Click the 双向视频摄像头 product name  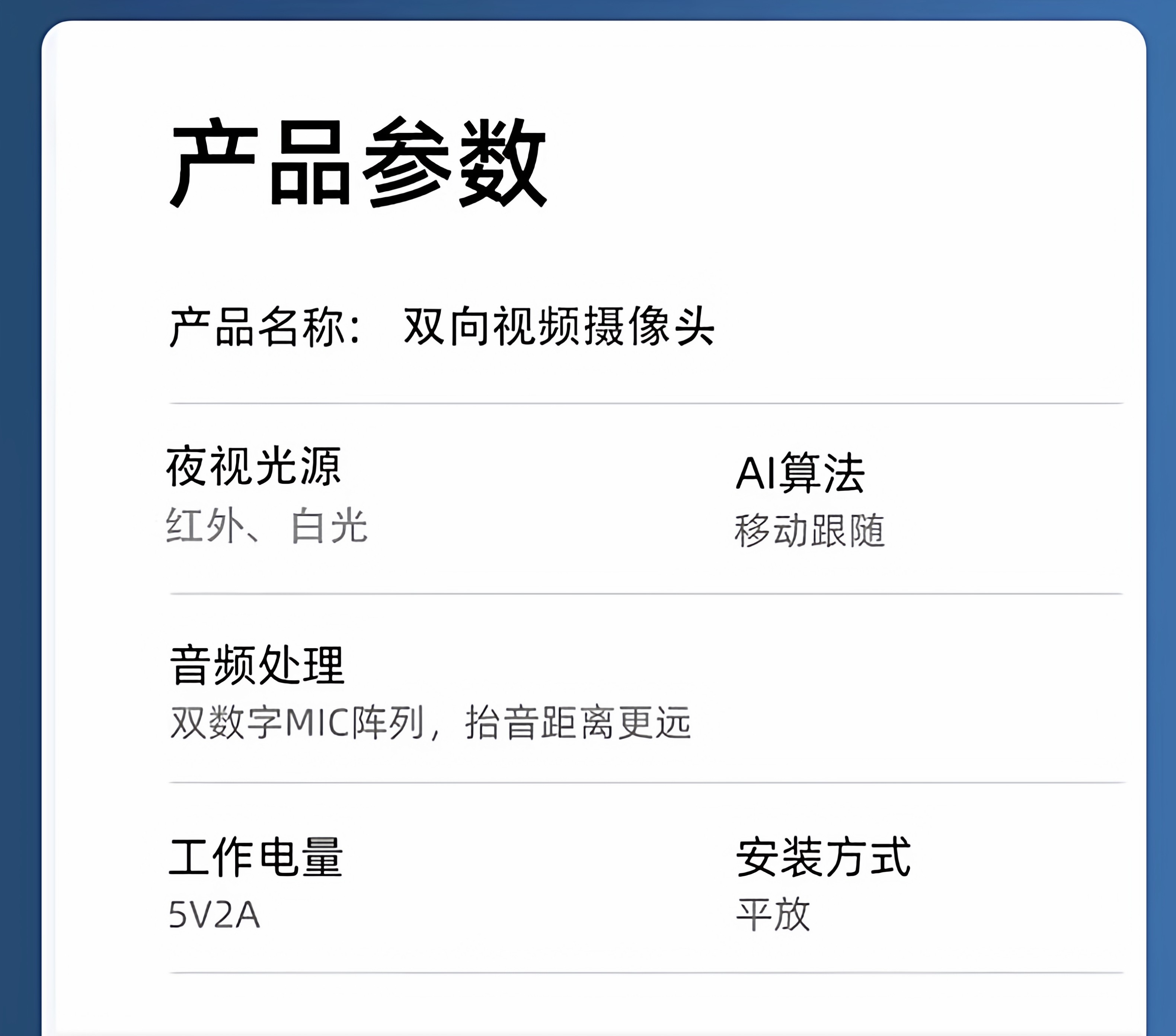point(559,327)
